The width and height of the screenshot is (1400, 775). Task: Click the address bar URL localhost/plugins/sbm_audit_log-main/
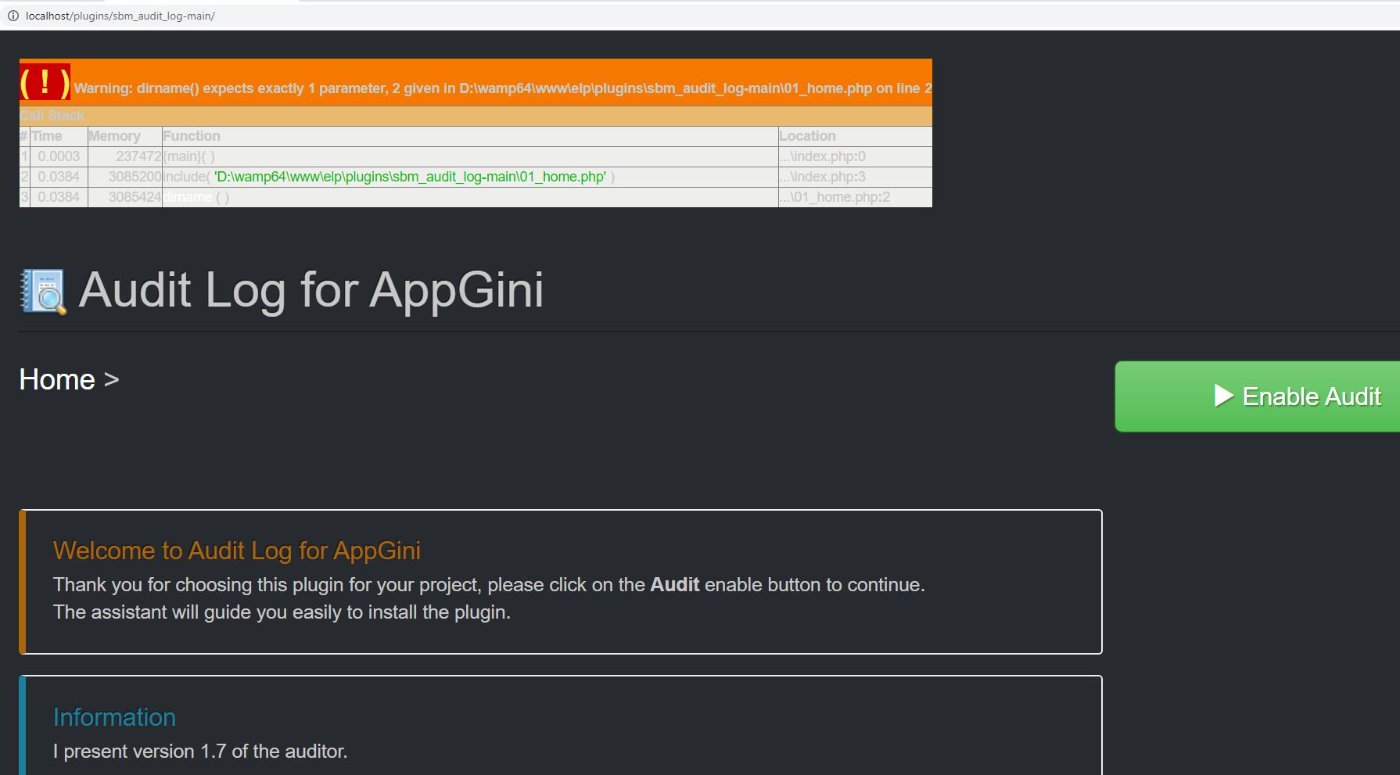pyautogui.click(x=120, y=16)
